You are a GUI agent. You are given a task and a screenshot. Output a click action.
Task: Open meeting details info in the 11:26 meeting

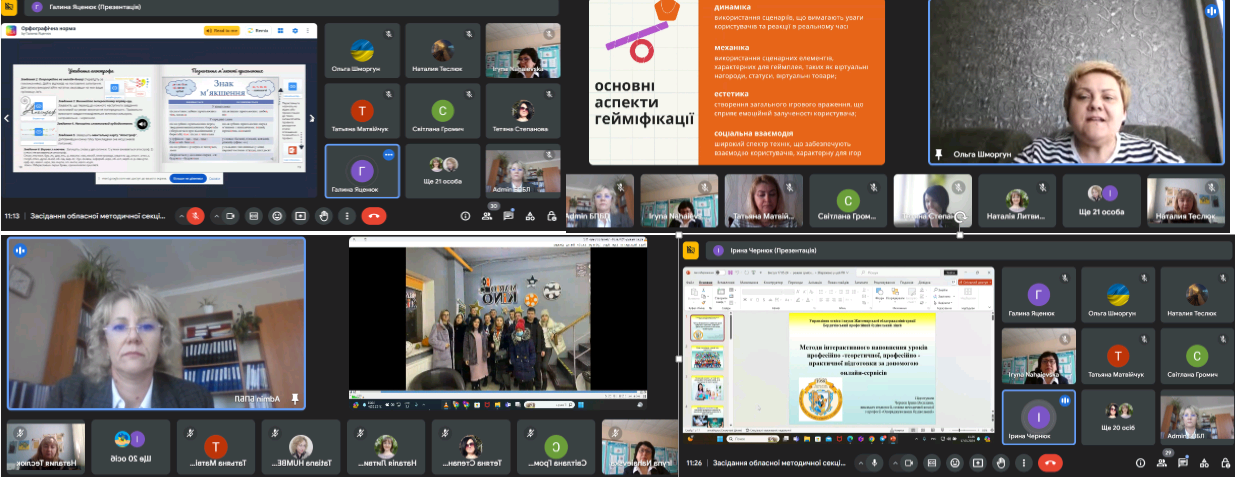coord(1141,463)
